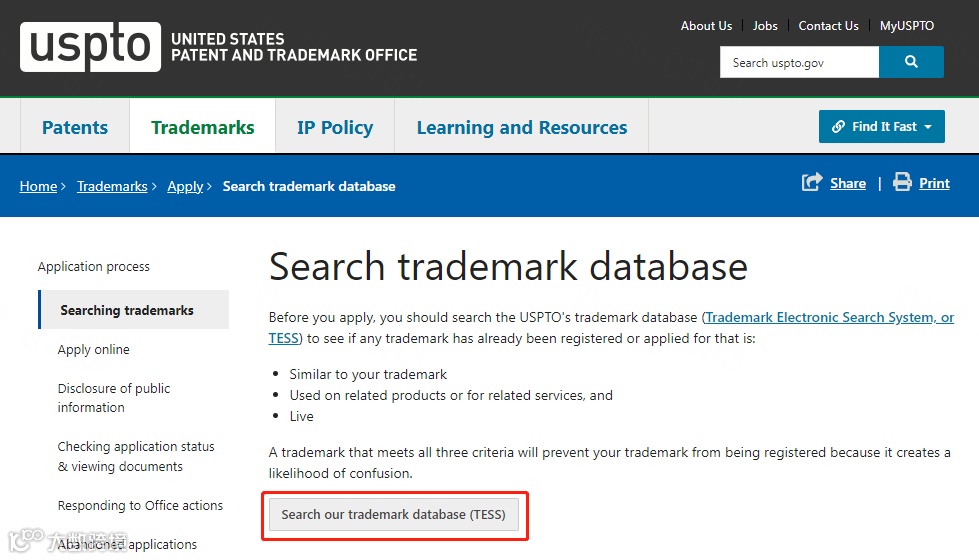This screenshot has height=560, width=979.
Task: Open the Trademark Electronic Search System link
Action: [x=829, y=317]
